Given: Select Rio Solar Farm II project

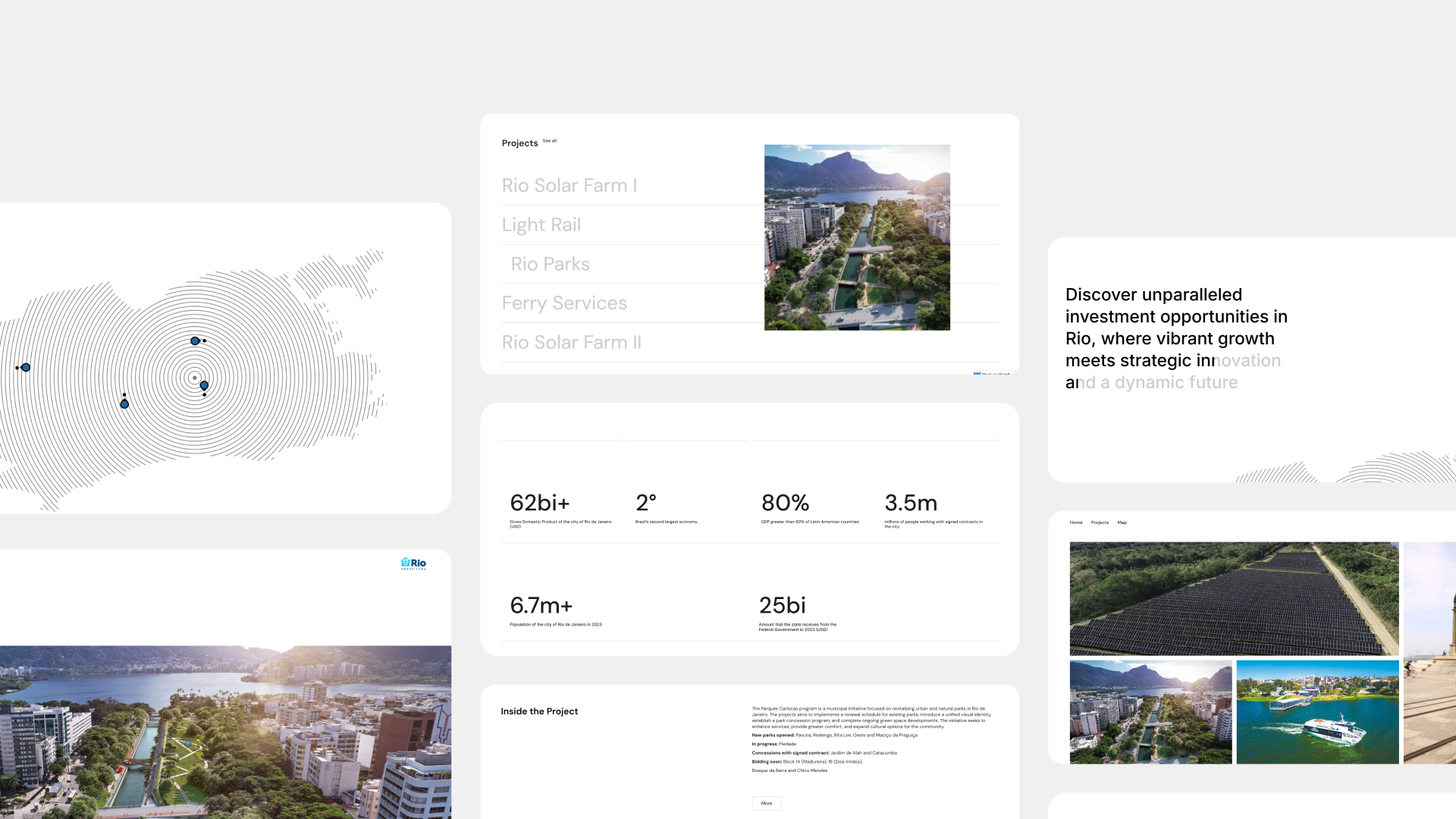Looking at the screenshot, I should coord(571,343).
